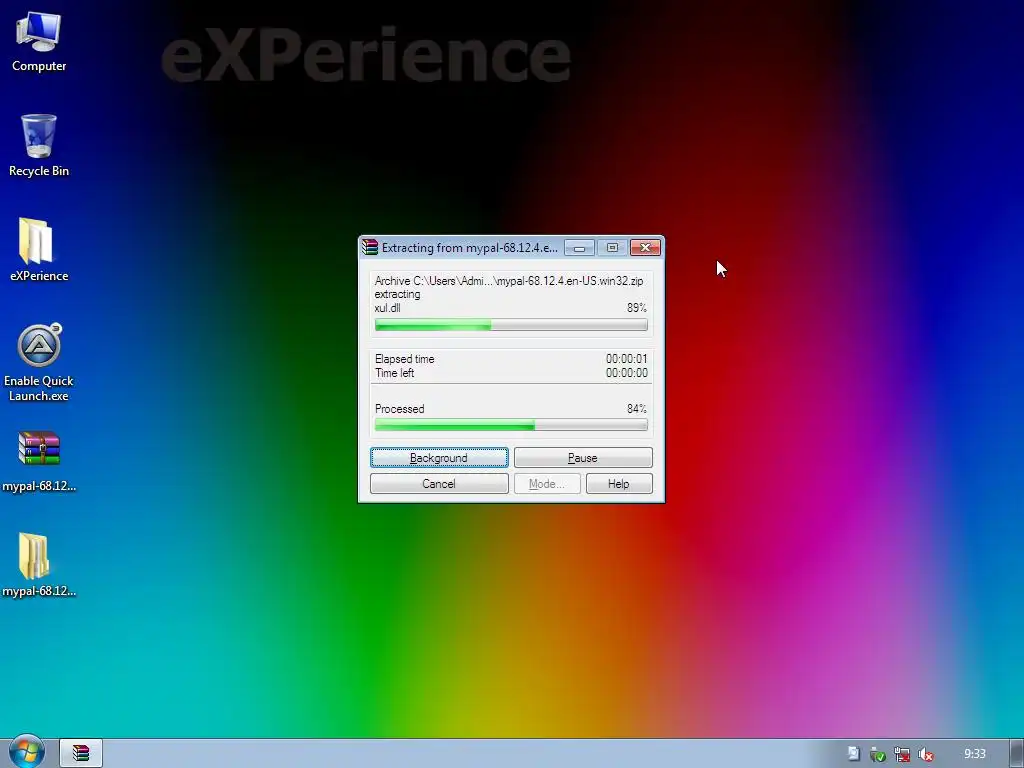
Task: Click Show desktop button at taskbar edge
Action: 1017,753
